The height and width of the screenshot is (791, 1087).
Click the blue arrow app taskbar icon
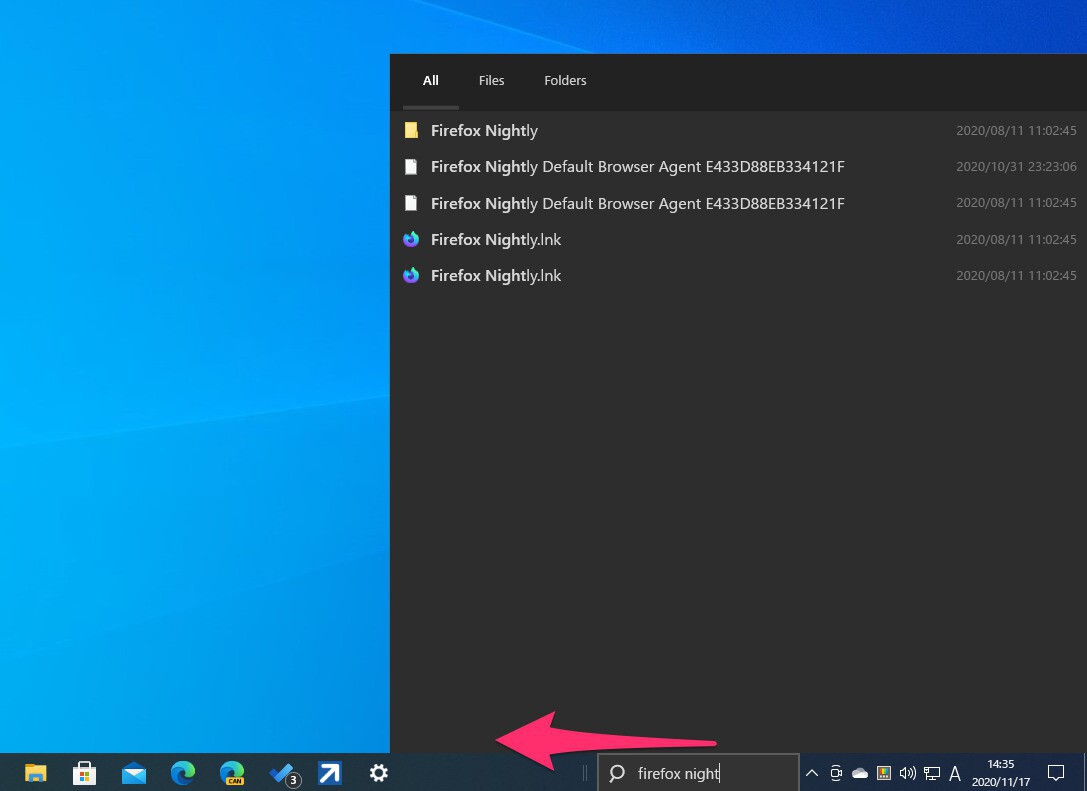(x=330, y=773)
